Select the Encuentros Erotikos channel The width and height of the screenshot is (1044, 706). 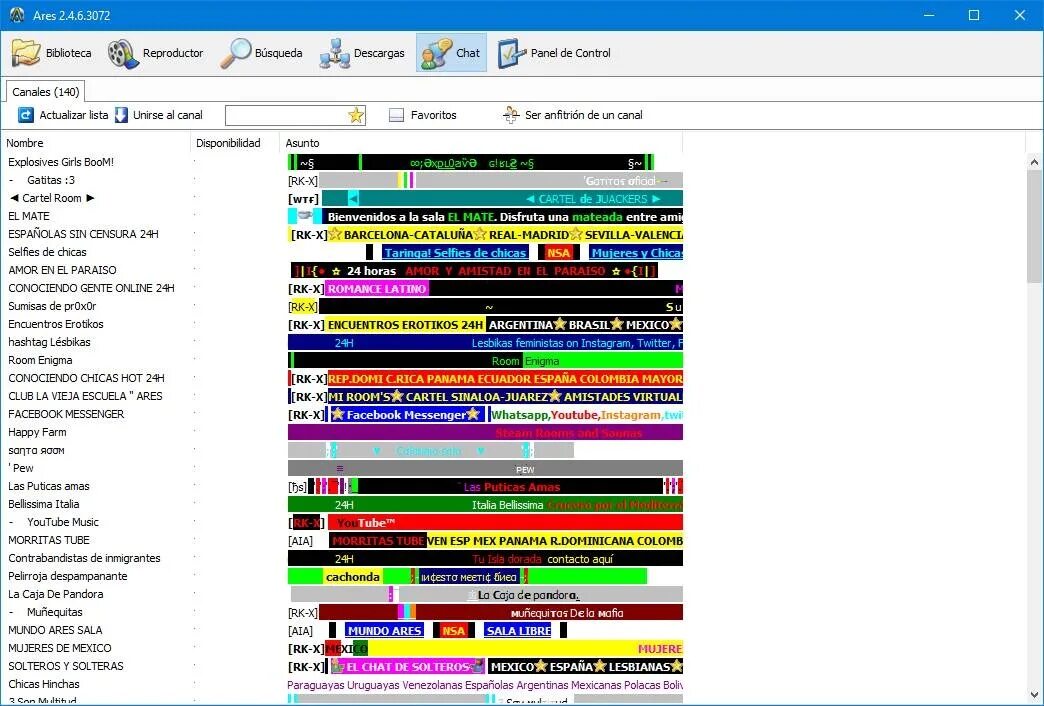56,324
